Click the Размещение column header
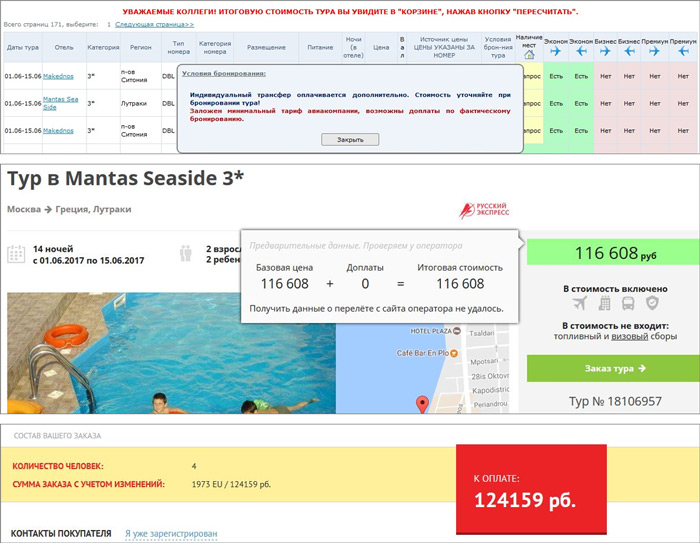The height and width of the screenshot is (543, 700). pos(266,47)
